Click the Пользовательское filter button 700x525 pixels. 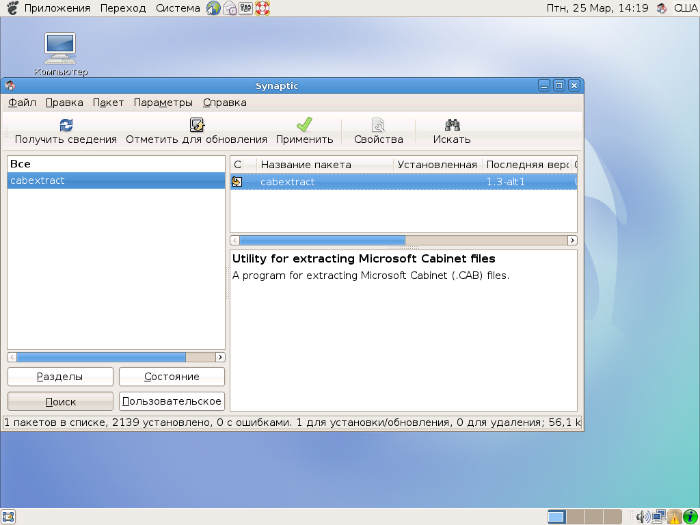pyautogui.click(x=172, y=401)
